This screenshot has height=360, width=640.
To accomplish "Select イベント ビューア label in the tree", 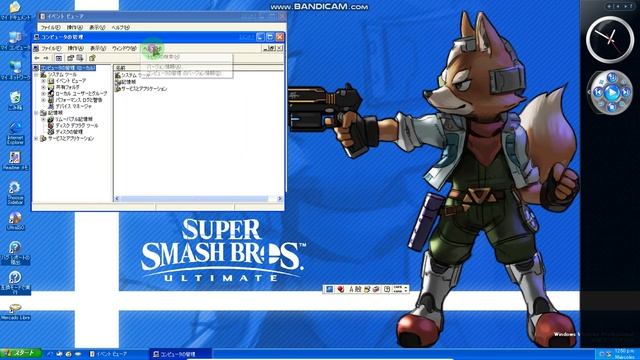I will 71,81.
